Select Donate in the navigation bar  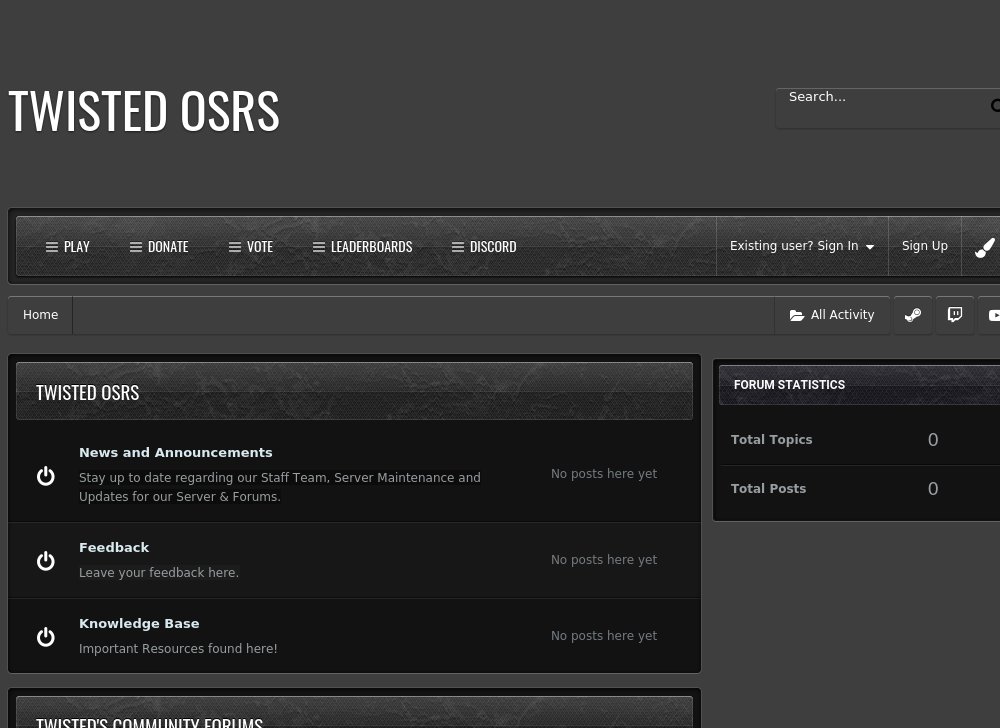pyautogui.click(x=159, y=247)
